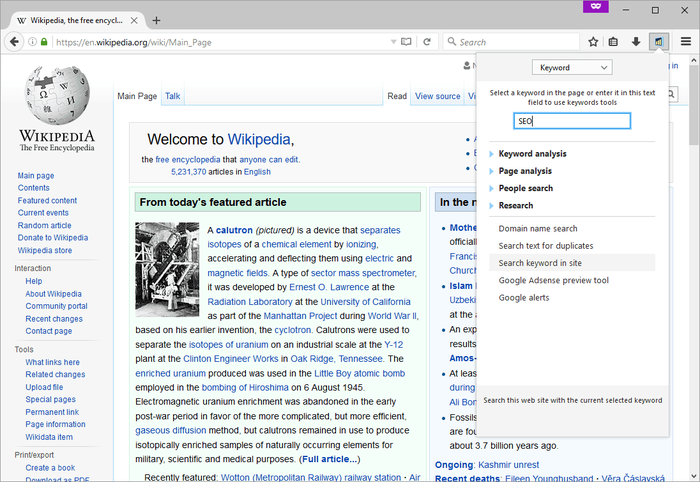Open the hamburger menu

pyautogui.click(x=686, y=42)
